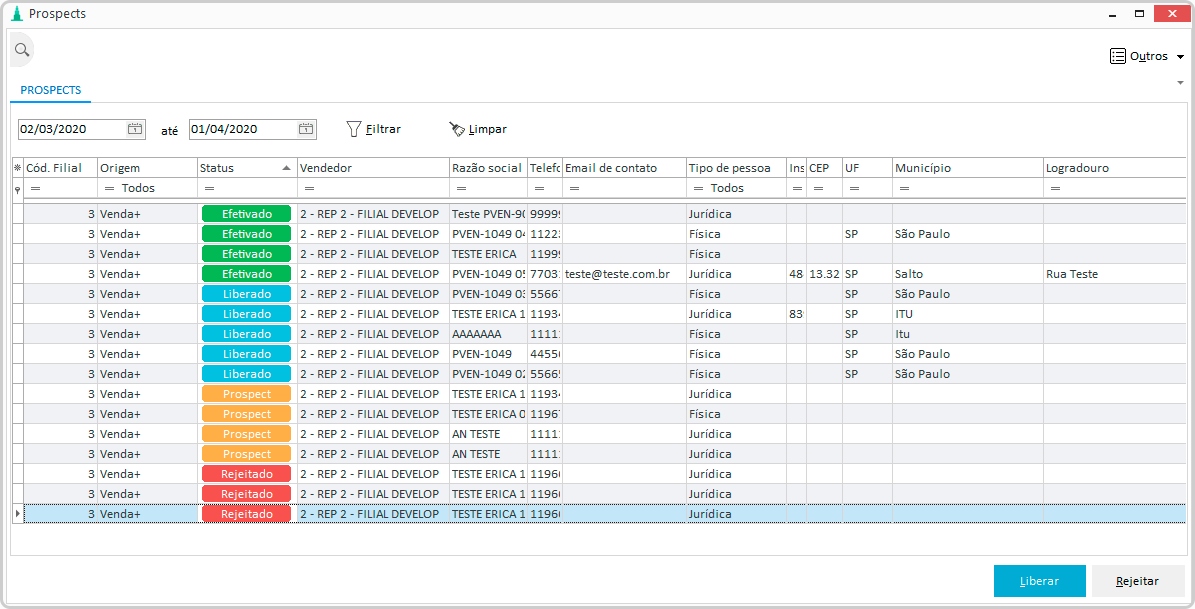Click the Rejeitar button

pos(1138,581)
